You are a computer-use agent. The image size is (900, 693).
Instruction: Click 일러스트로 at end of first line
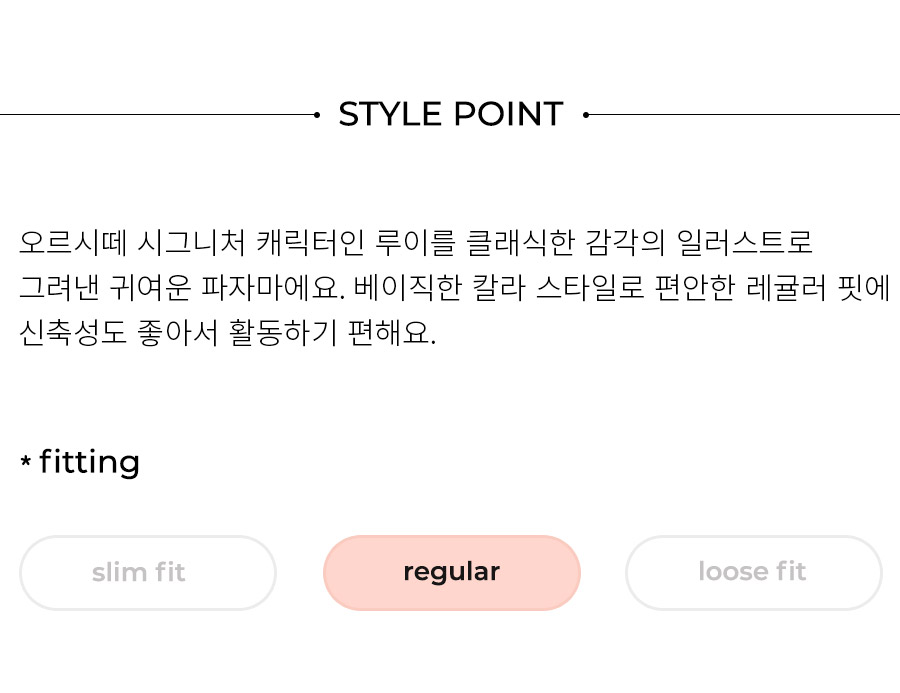tap(744, 242)
